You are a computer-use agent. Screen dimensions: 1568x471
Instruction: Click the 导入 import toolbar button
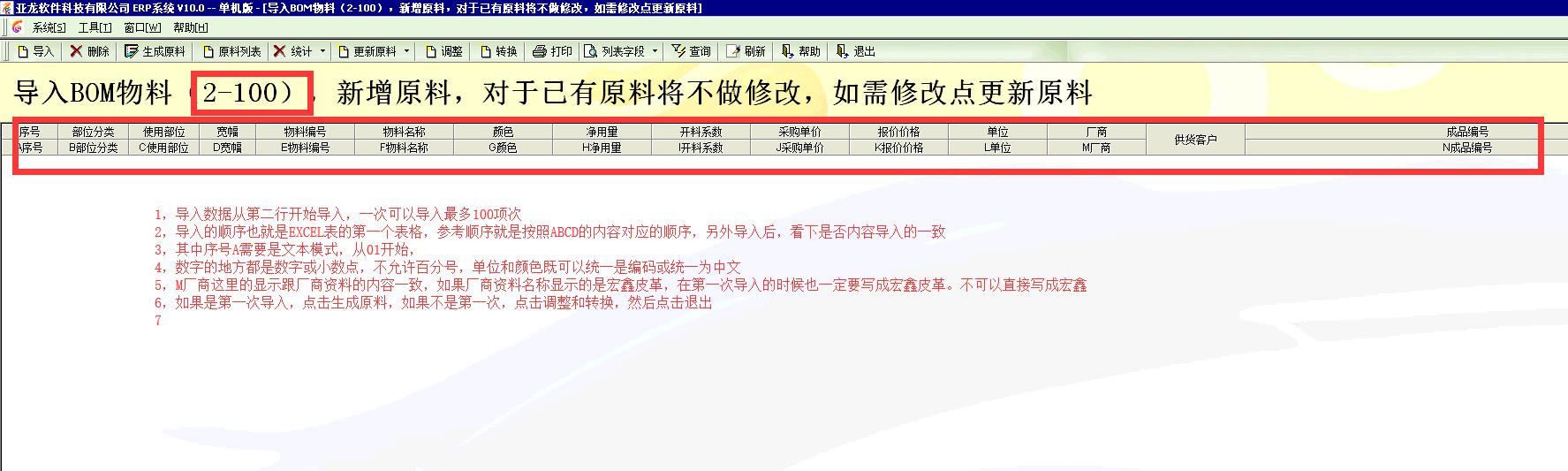tap(35, 51)
